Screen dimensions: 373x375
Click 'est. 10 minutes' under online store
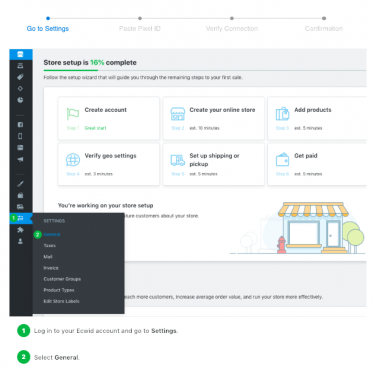click(x=204, y=128)
